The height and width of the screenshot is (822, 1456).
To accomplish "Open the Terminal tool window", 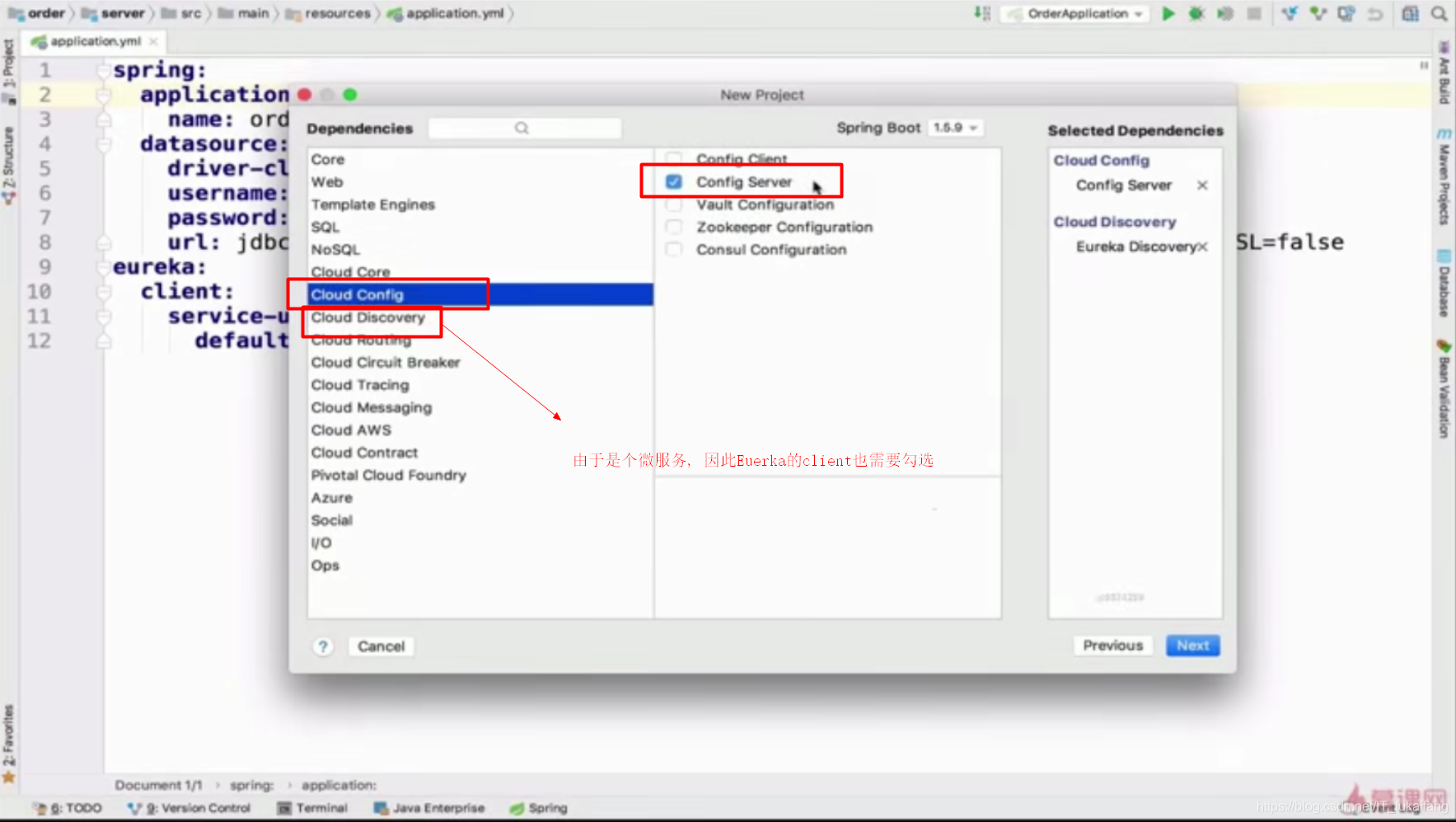I will tap(313, 808).
